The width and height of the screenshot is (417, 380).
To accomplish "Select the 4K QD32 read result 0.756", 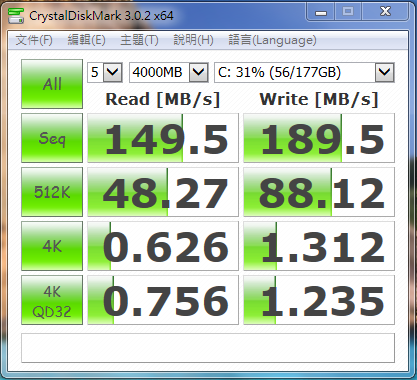I will click(x=163, y=300).
